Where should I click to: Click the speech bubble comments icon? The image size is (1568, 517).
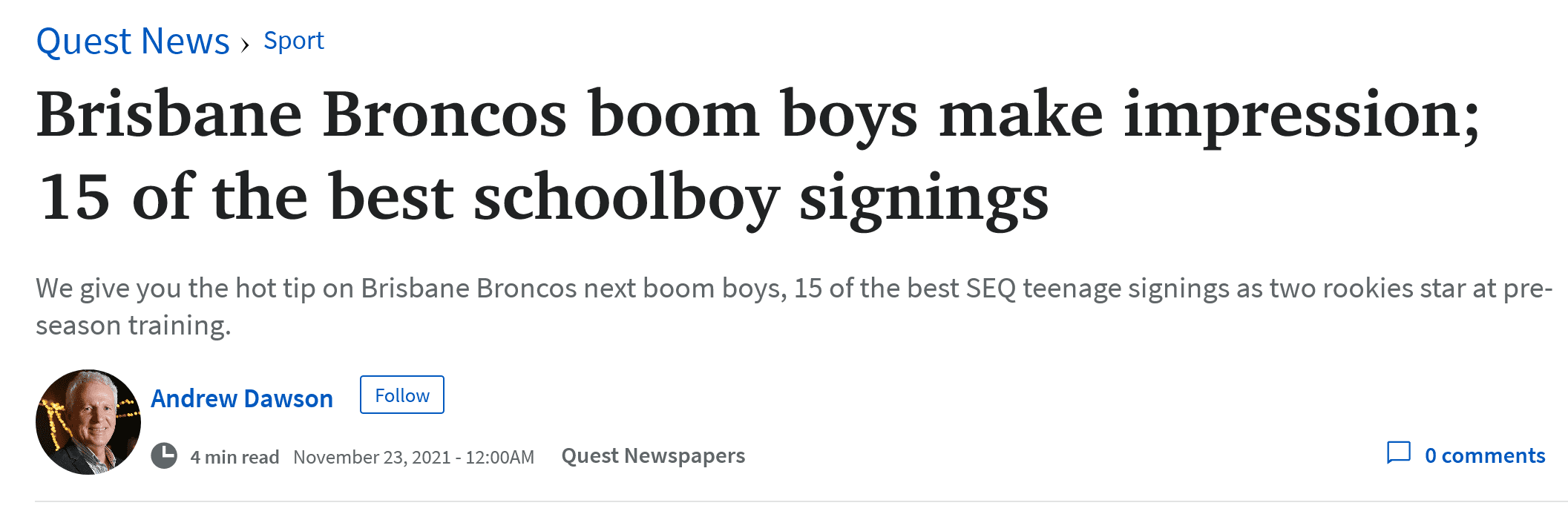click(1399, 453)
